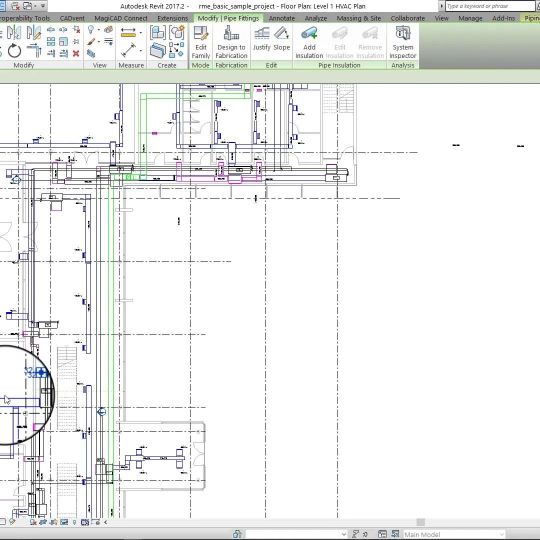Click the Create Parts icon

(x=158, y=51)
